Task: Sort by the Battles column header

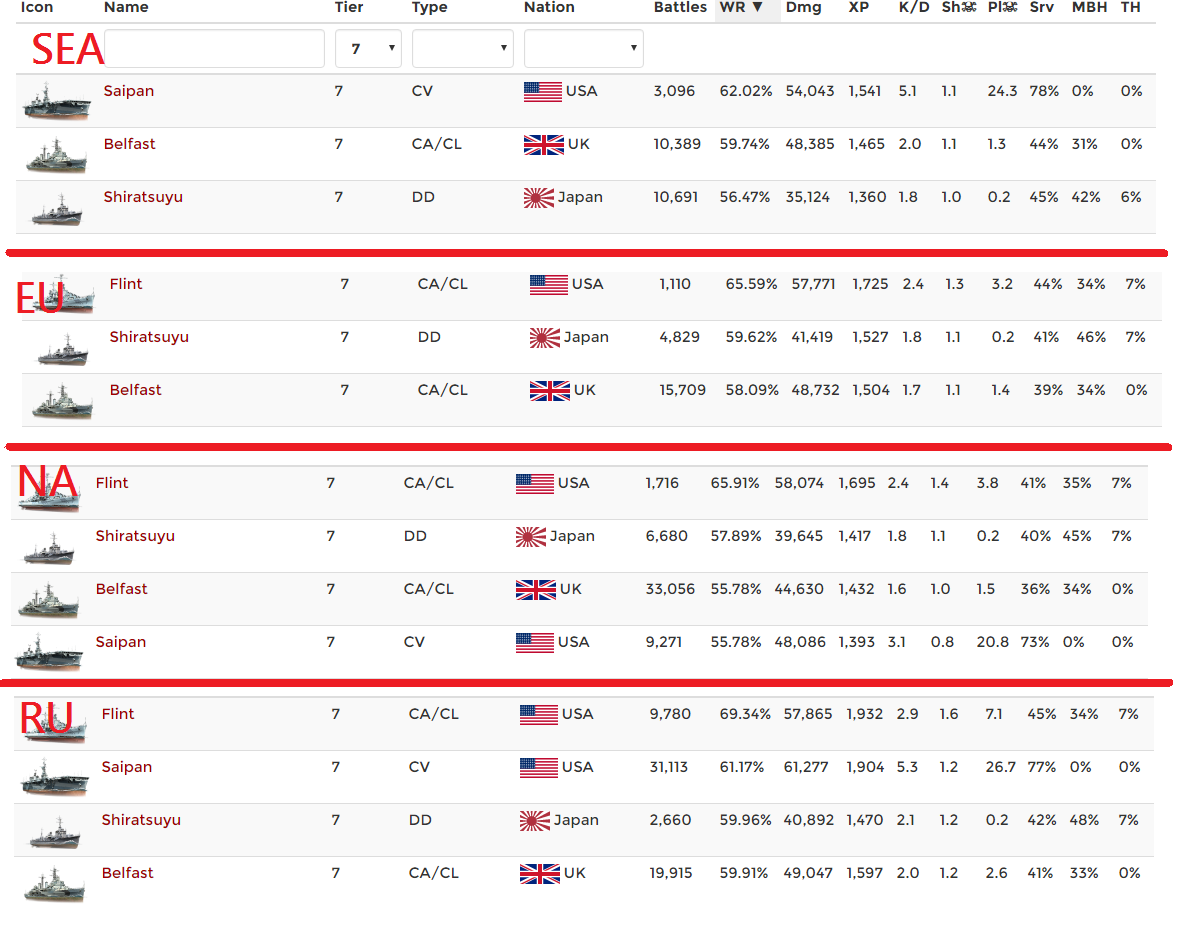Action: click(680, 8)
